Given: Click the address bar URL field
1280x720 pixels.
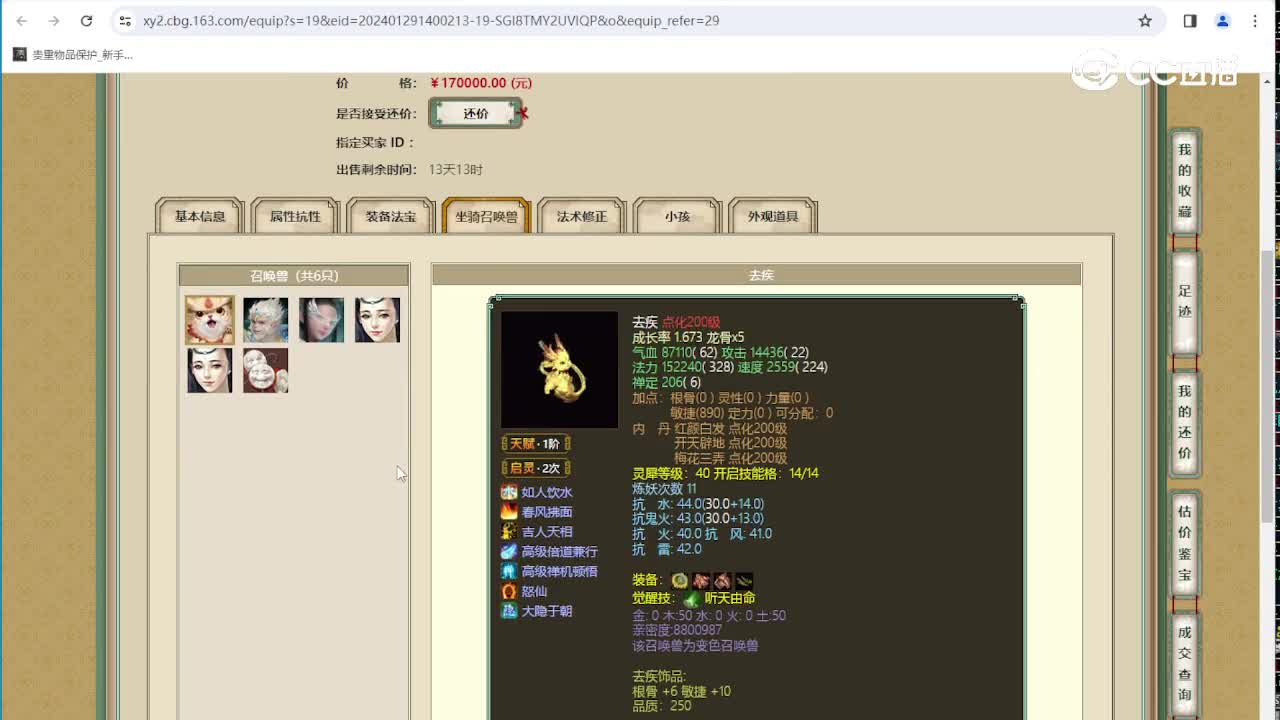Looking at the screenshot, I should click(x=636, y=20).
